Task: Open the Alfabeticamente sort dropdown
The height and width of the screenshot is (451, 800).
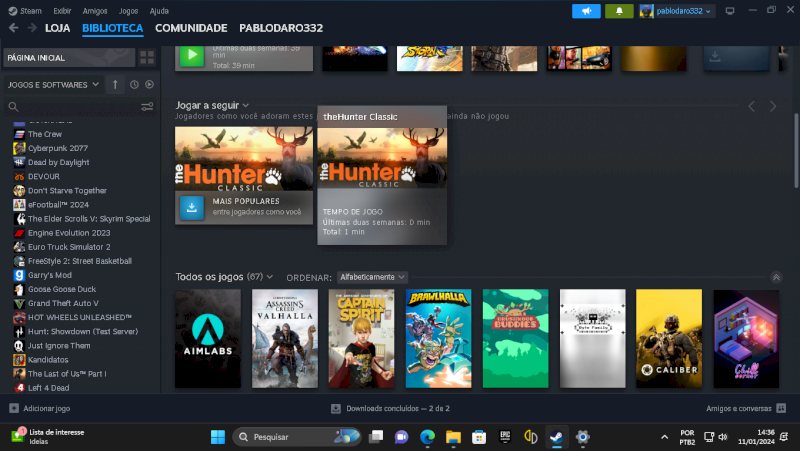Action: pyautogui.click(x=372, y=277)
